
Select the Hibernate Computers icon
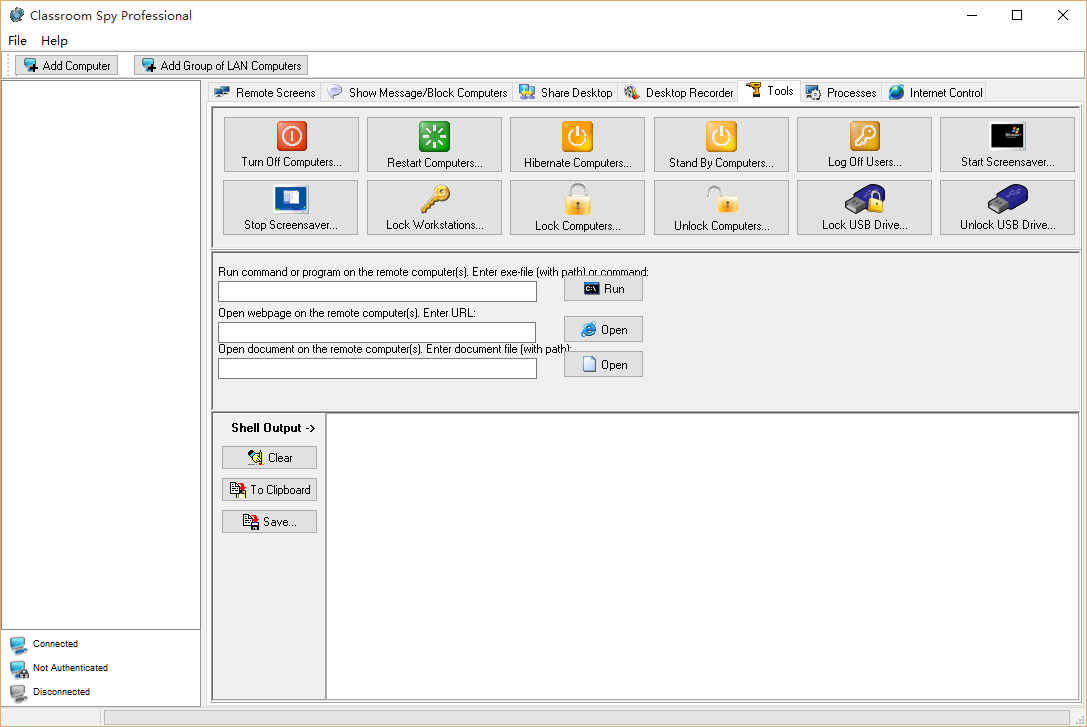[577, 136]
